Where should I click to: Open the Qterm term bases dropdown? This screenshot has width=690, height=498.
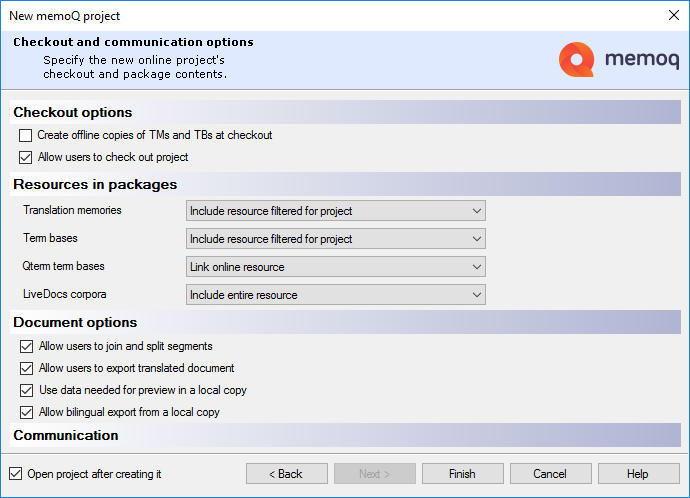point(335,267)
